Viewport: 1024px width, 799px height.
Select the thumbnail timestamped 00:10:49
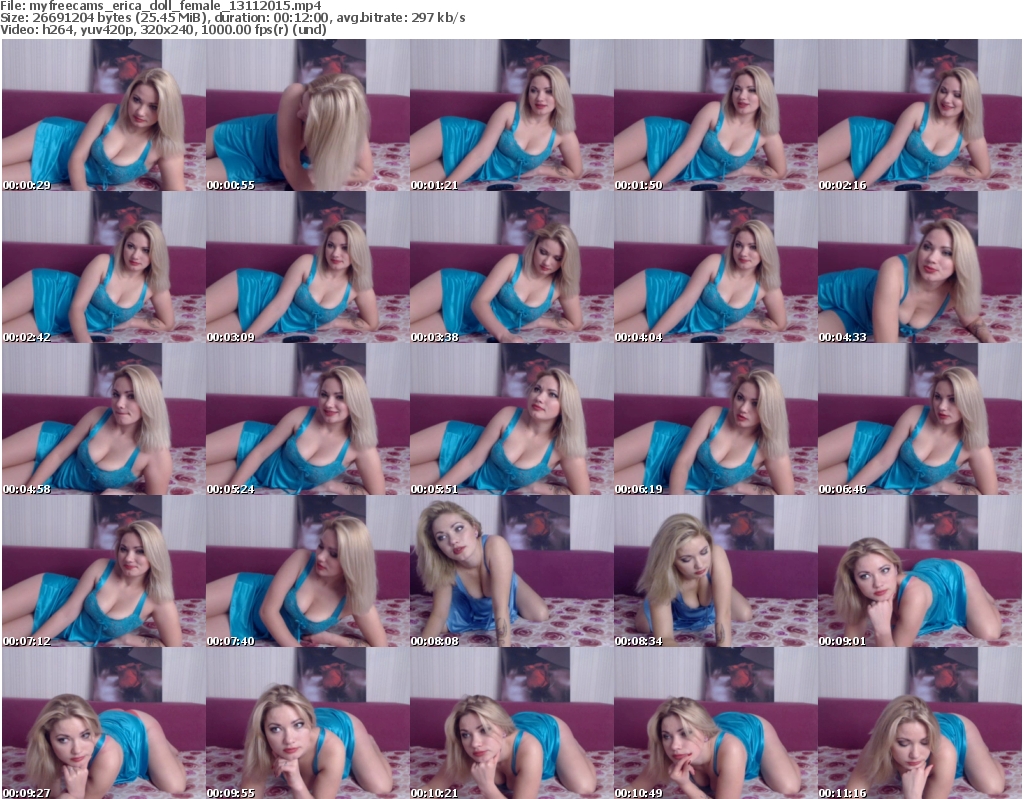pyautogui.click(x=715, y=723)
